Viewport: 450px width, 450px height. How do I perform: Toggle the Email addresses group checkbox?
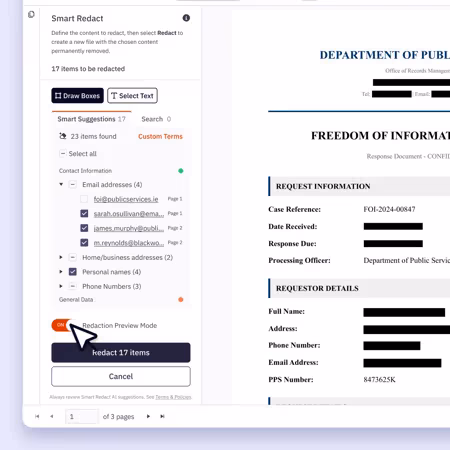72,184
